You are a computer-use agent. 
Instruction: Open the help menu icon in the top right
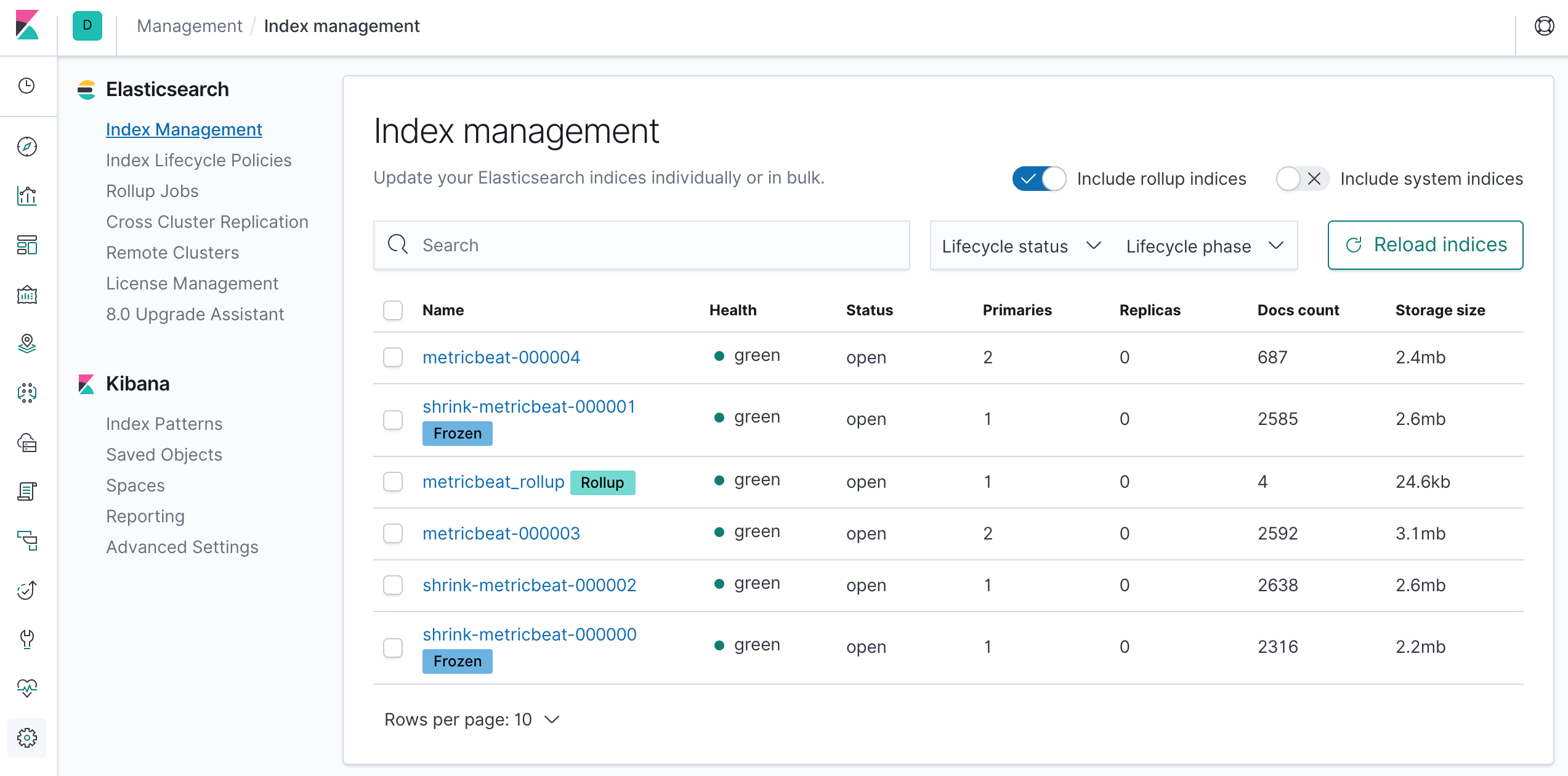1544,26
